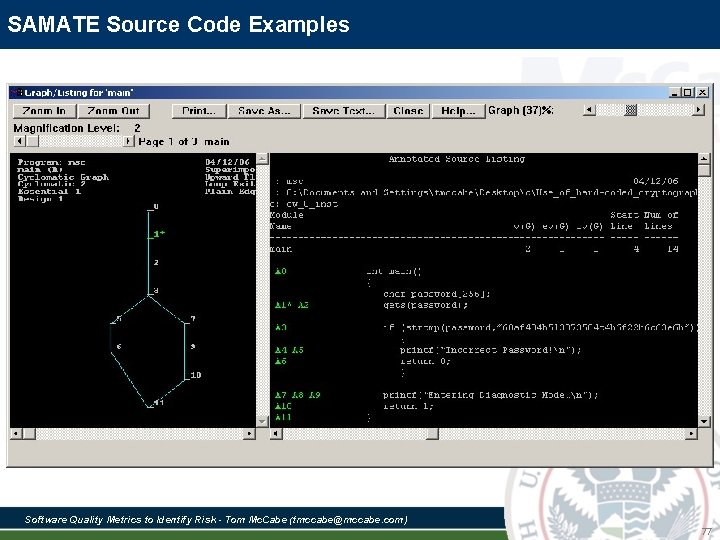The image size is (720, 540).
Task: Select graph node 5
Action: point(119,318)
